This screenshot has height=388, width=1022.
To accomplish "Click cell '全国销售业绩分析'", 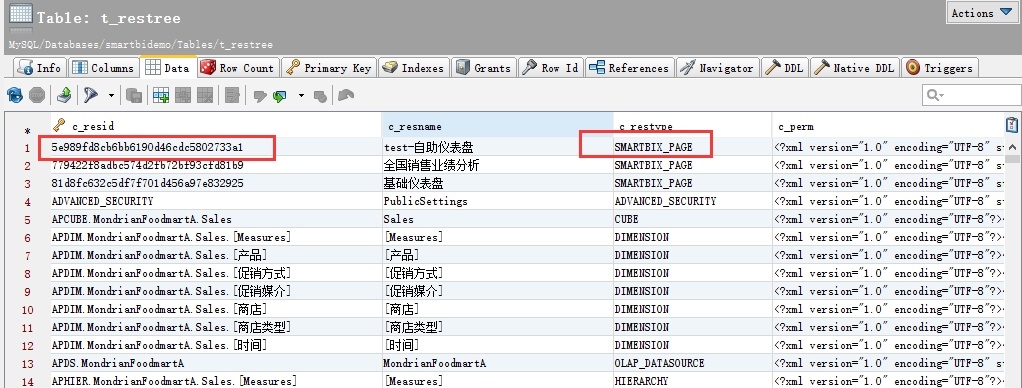I will 497,165.
